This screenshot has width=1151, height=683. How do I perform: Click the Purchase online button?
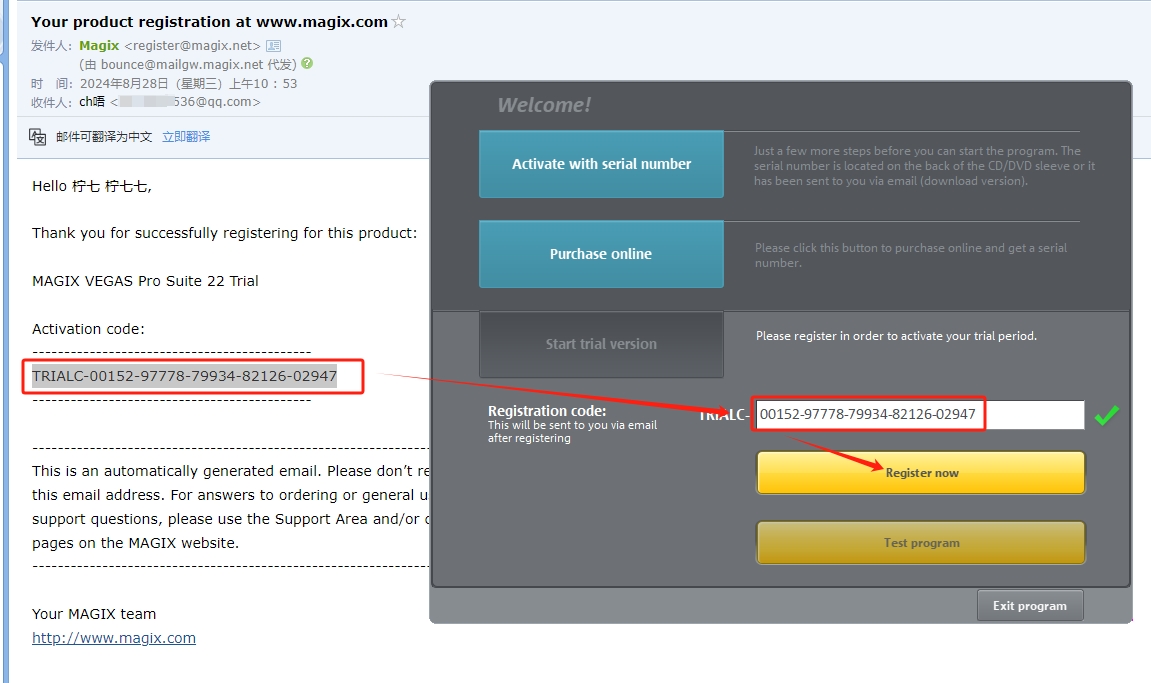601,253
